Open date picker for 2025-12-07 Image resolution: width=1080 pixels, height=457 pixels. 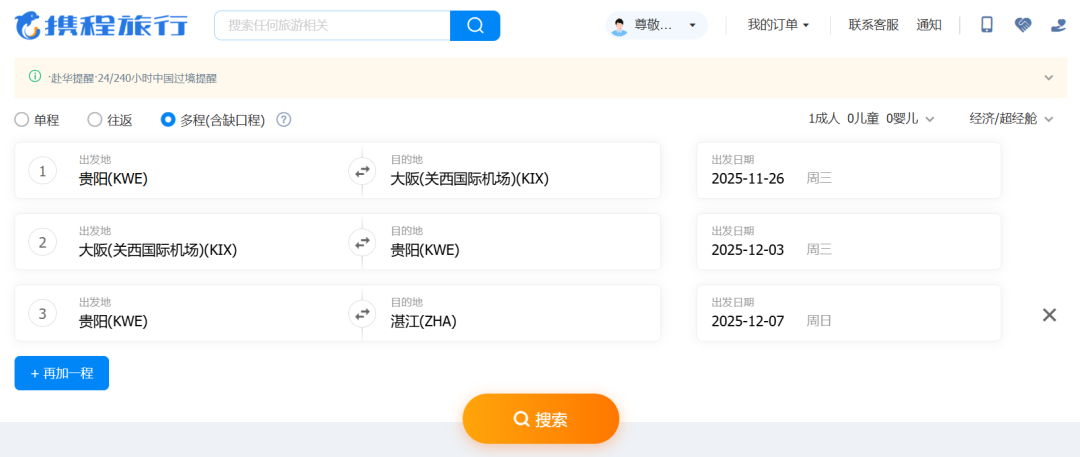point(849,314)
